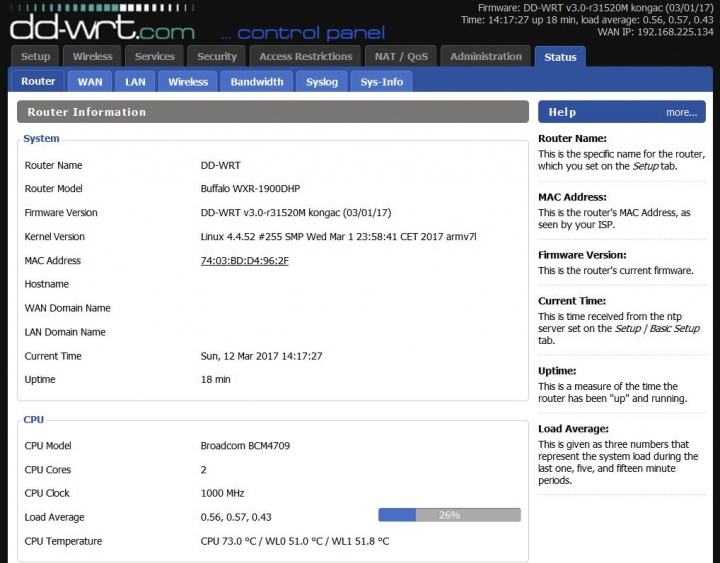This screenshot has height=563, width=720.
Task: Click Current Time value Sun, 12 Mar 2017
Action: click(x=261, y=356)
